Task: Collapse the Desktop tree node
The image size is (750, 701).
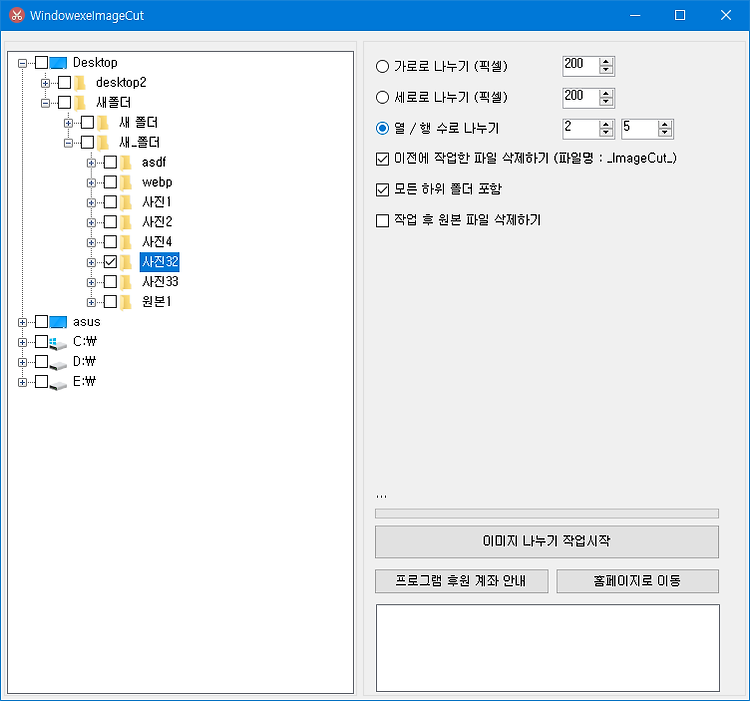Action: coord(22,63)
